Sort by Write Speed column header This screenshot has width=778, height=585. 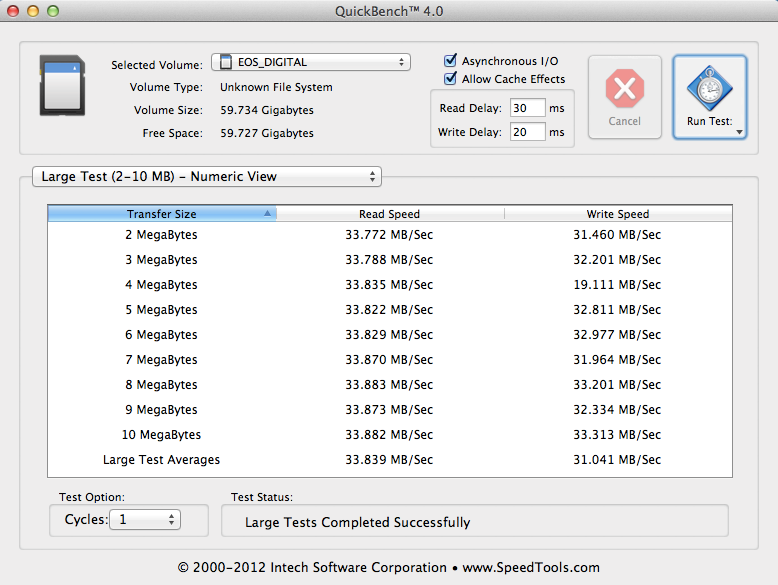pos(617,214)
